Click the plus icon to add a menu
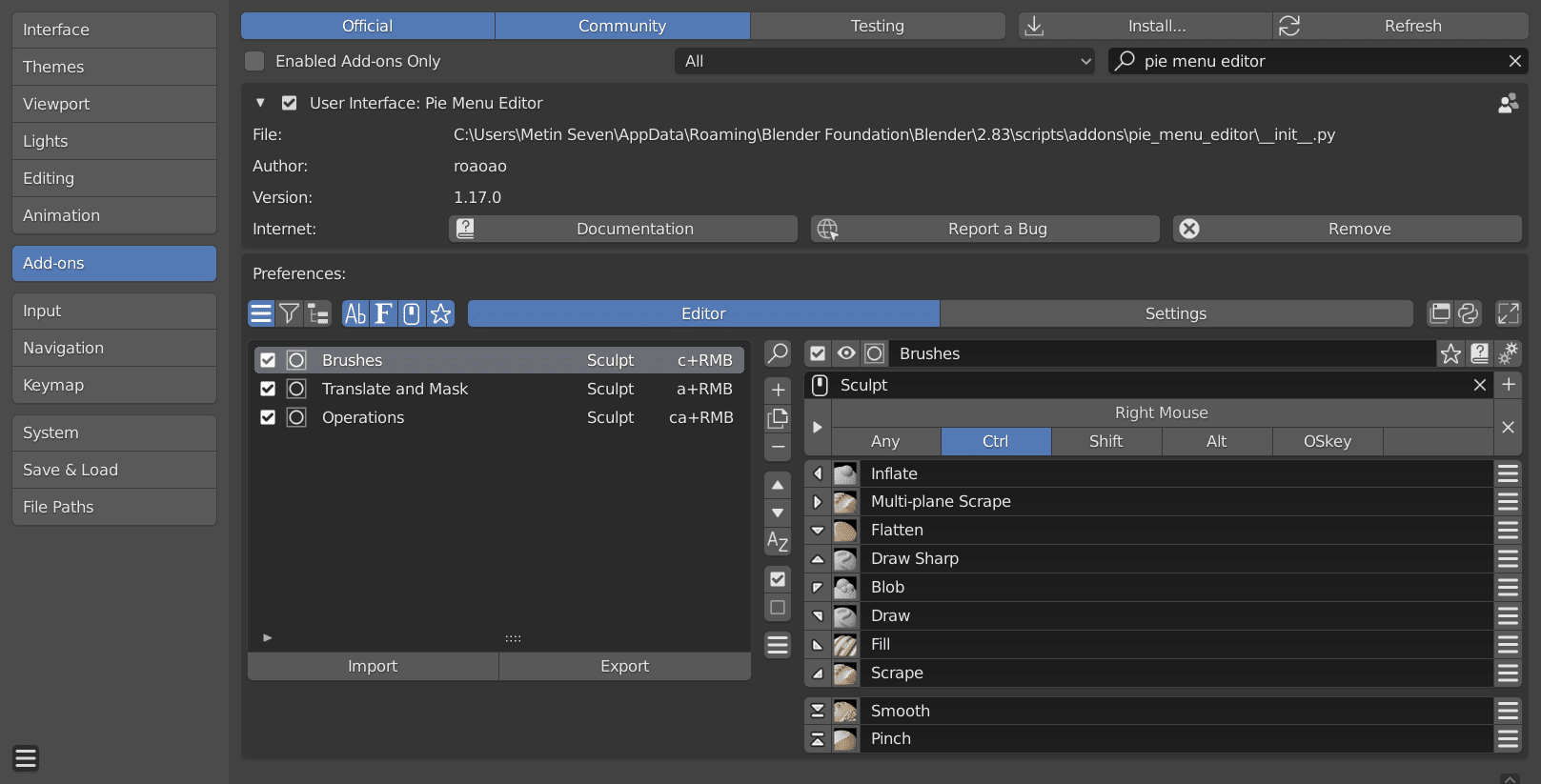The height and width of the screenshot is (784, 1541). [778, 390]
